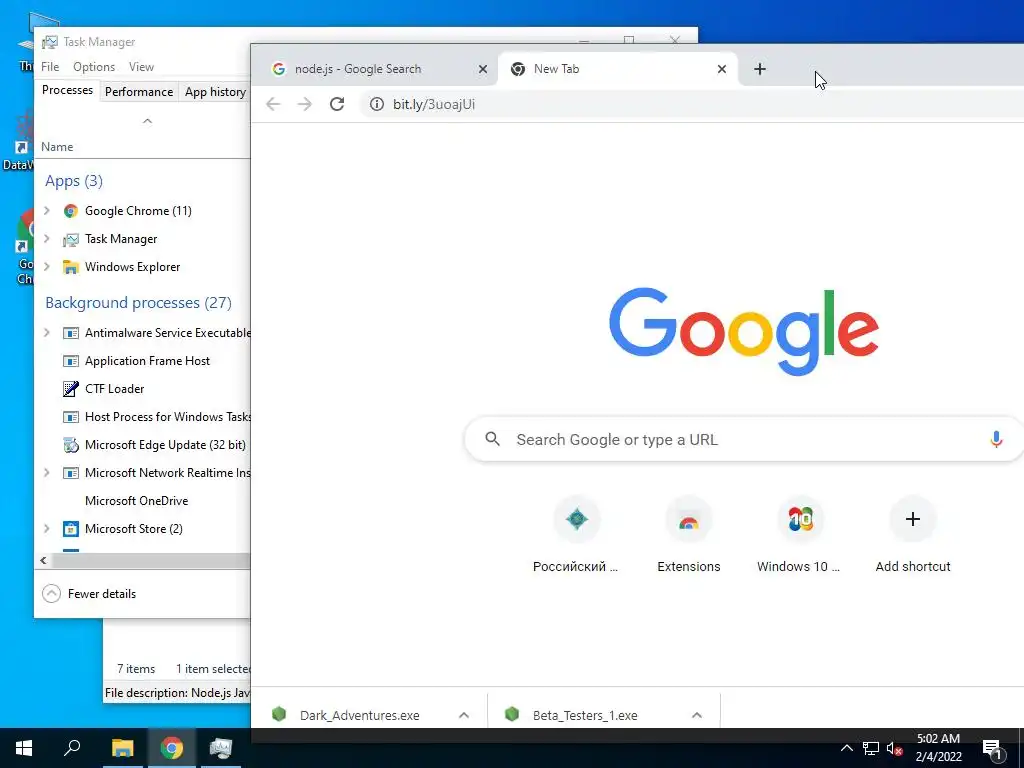Open Dark_Adventures.exe download options arrow

pyautogui.click(x=464, y=715)
